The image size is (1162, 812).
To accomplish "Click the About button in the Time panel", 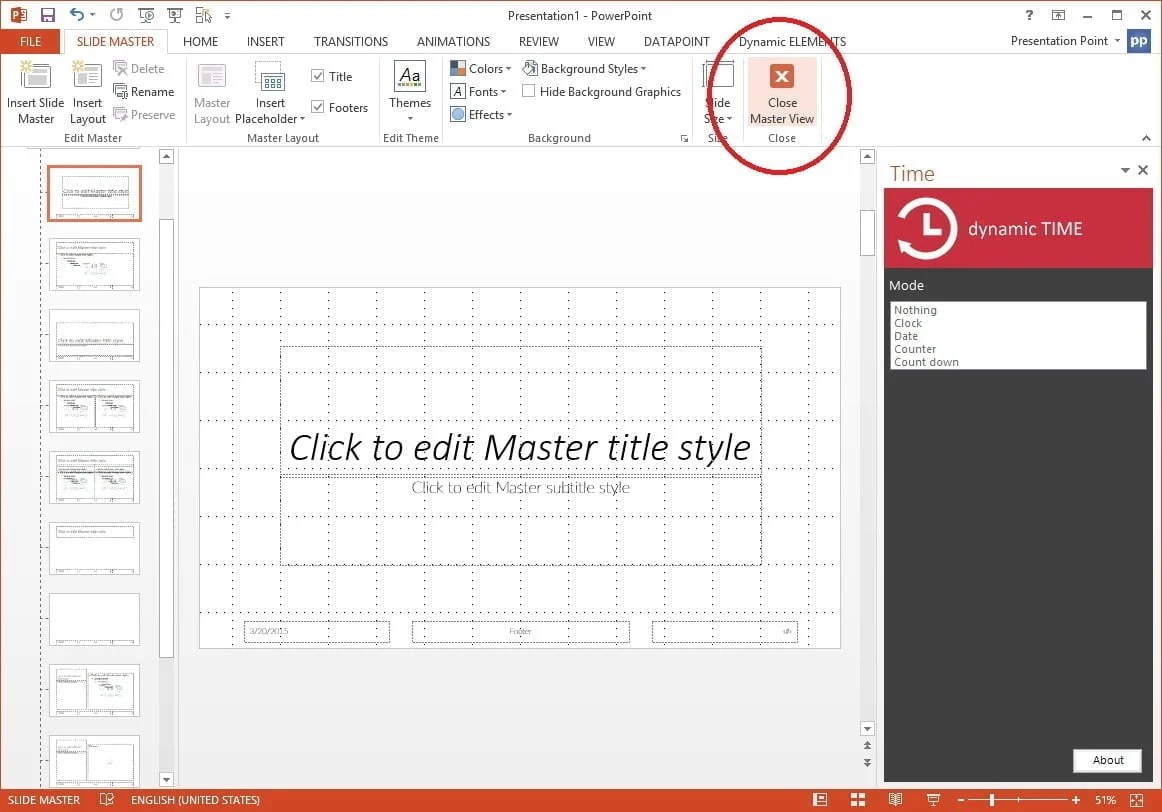I will tap(1107, 760).
